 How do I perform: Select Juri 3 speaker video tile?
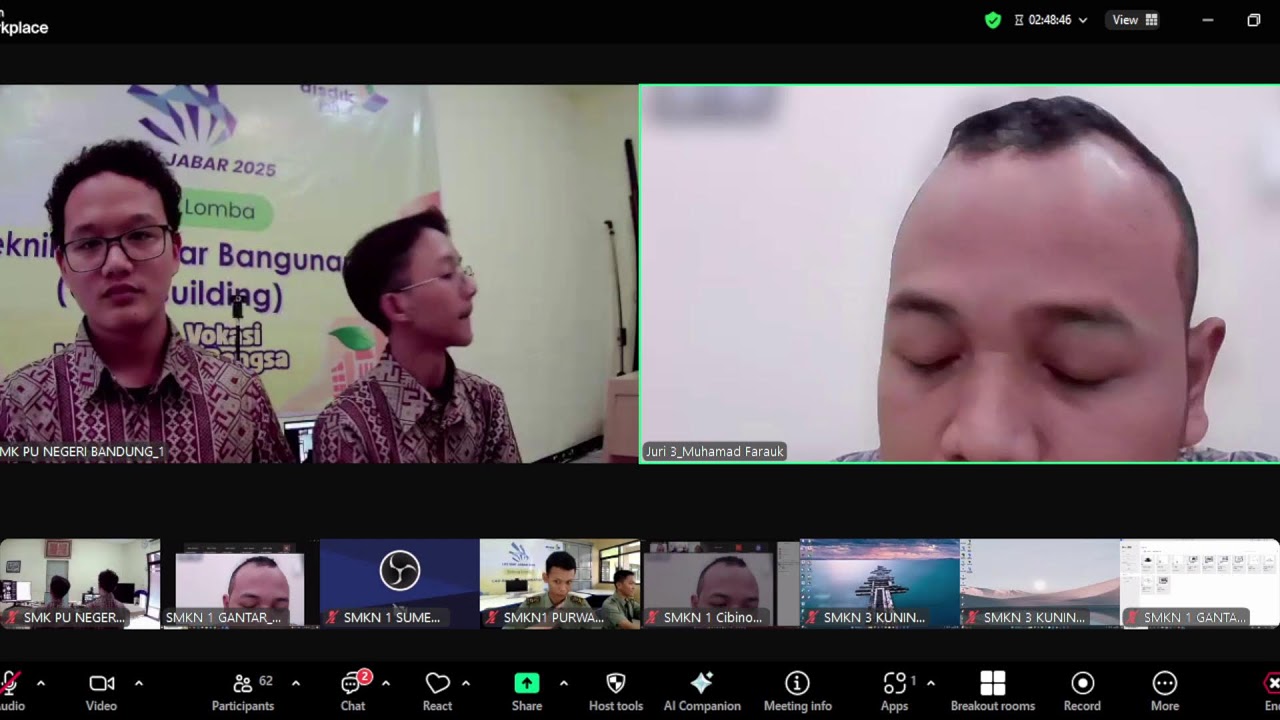click(x=960, y=273)
